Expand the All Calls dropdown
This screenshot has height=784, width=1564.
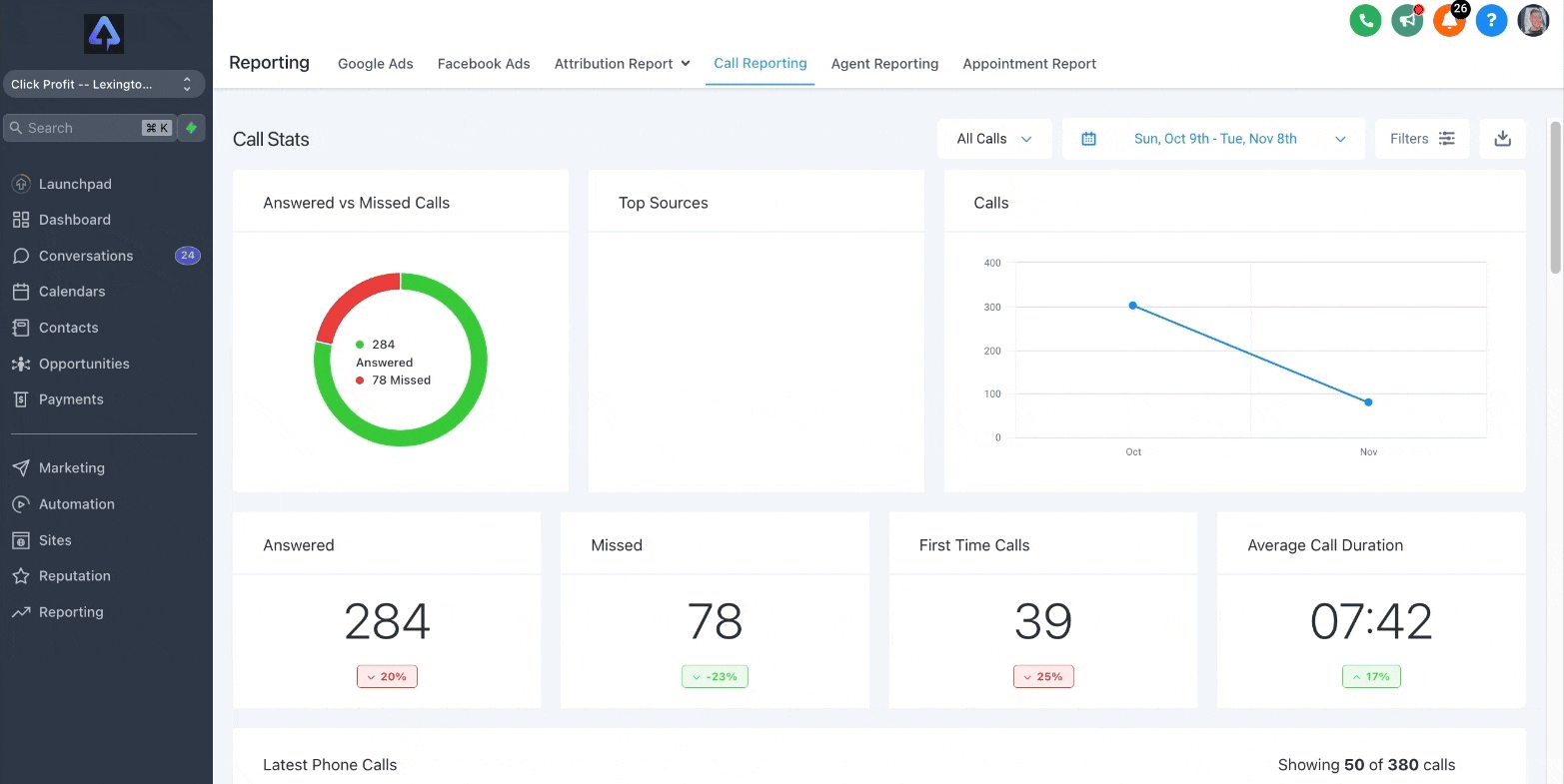994,139
